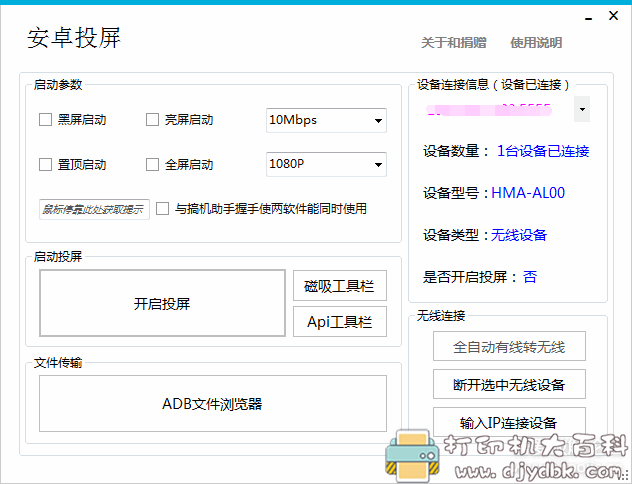Viewport: 632px width, 484px height.
Task: Open the 使用说明 help link
Action: pyautogui.click(x=536, y=42)
